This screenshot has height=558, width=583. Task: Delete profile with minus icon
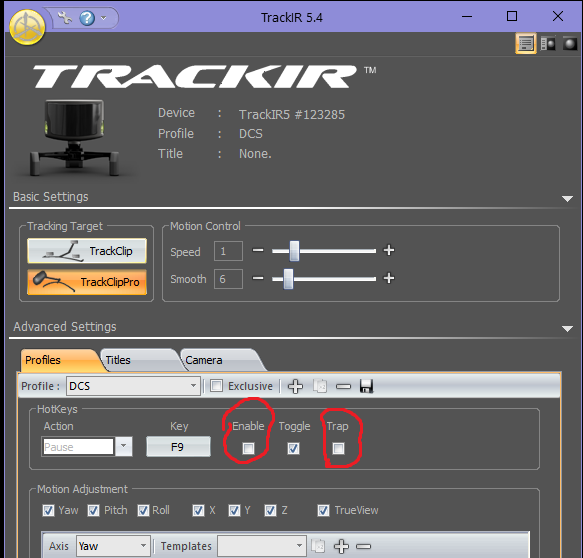tap(343, 387)
